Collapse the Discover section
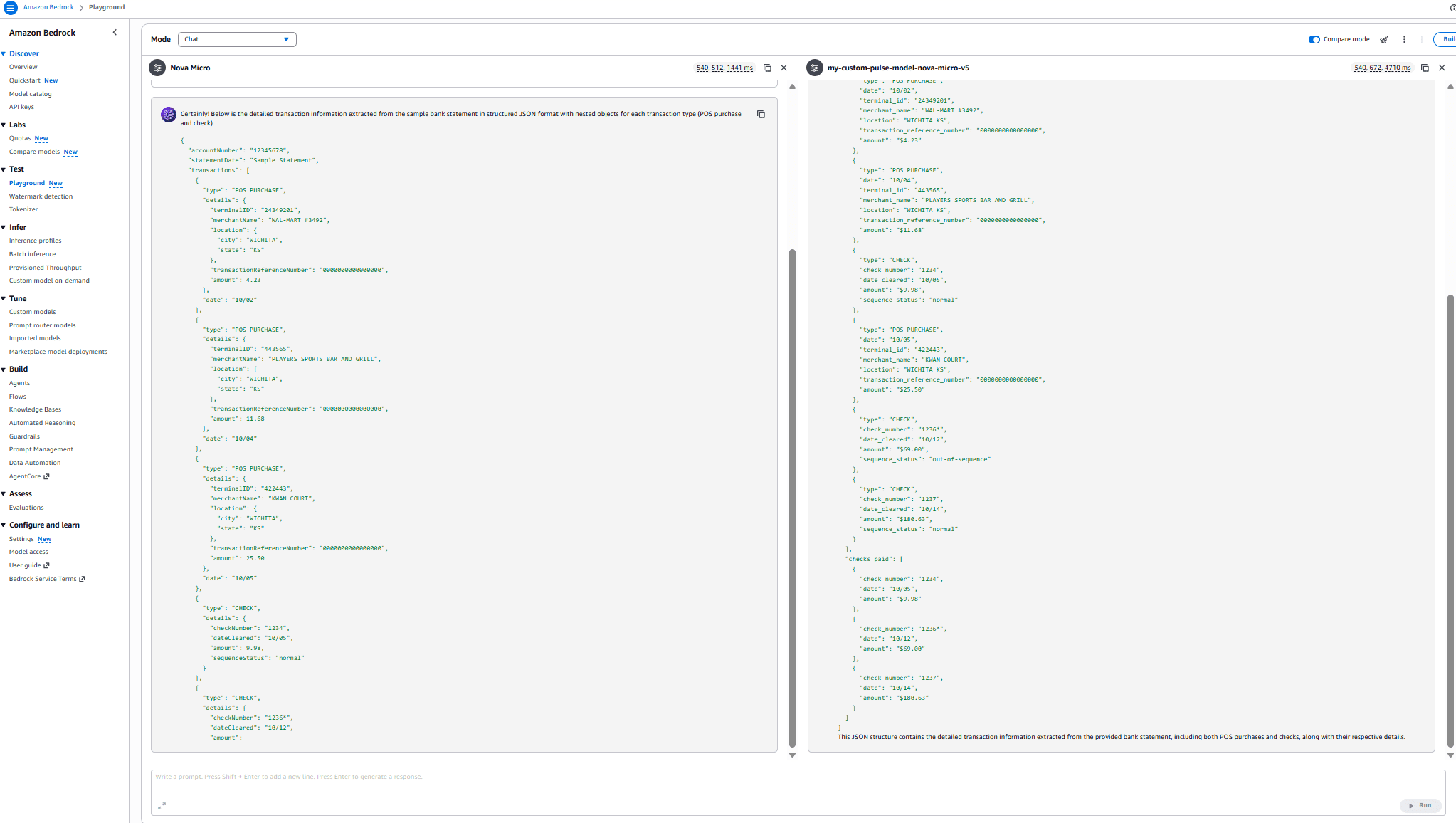The image size is (1456, 823). (4, 54)
